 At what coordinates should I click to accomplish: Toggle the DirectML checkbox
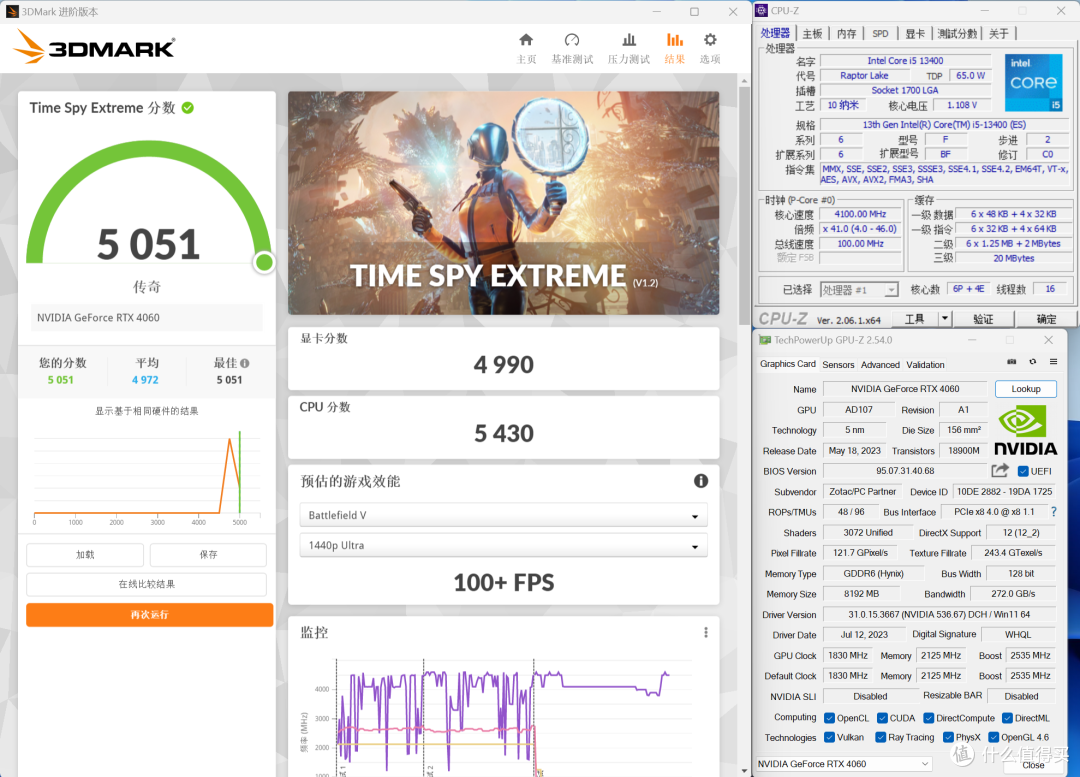[x=1007, y=718]
